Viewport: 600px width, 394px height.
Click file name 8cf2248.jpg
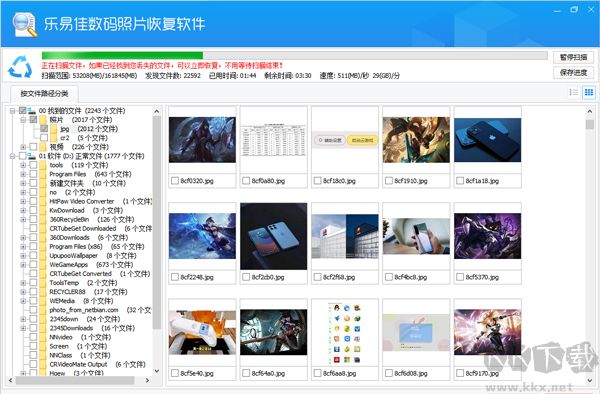click(197, 277)
